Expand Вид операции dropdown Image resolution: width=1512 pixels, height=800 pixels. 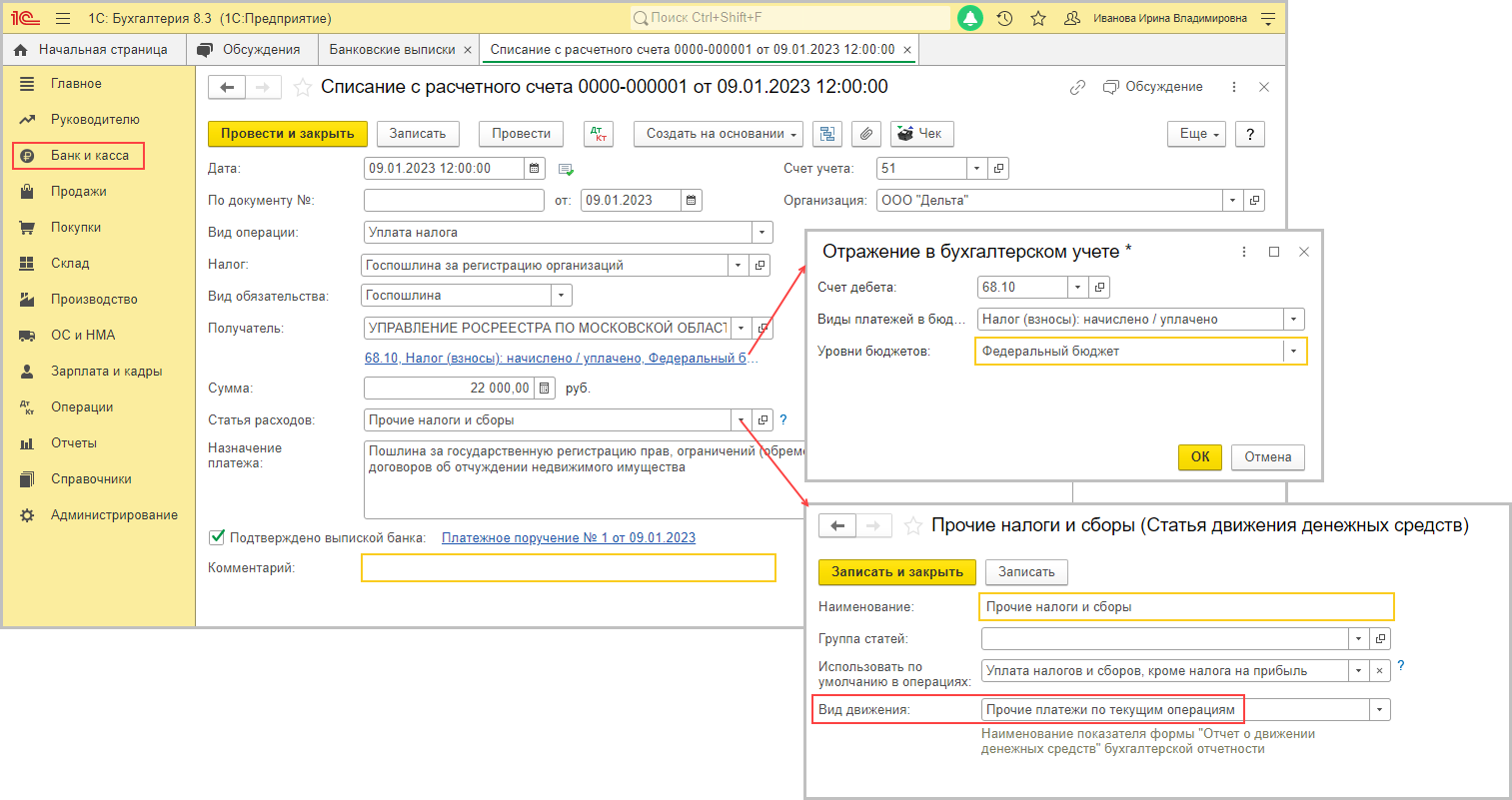click(762, 233)
